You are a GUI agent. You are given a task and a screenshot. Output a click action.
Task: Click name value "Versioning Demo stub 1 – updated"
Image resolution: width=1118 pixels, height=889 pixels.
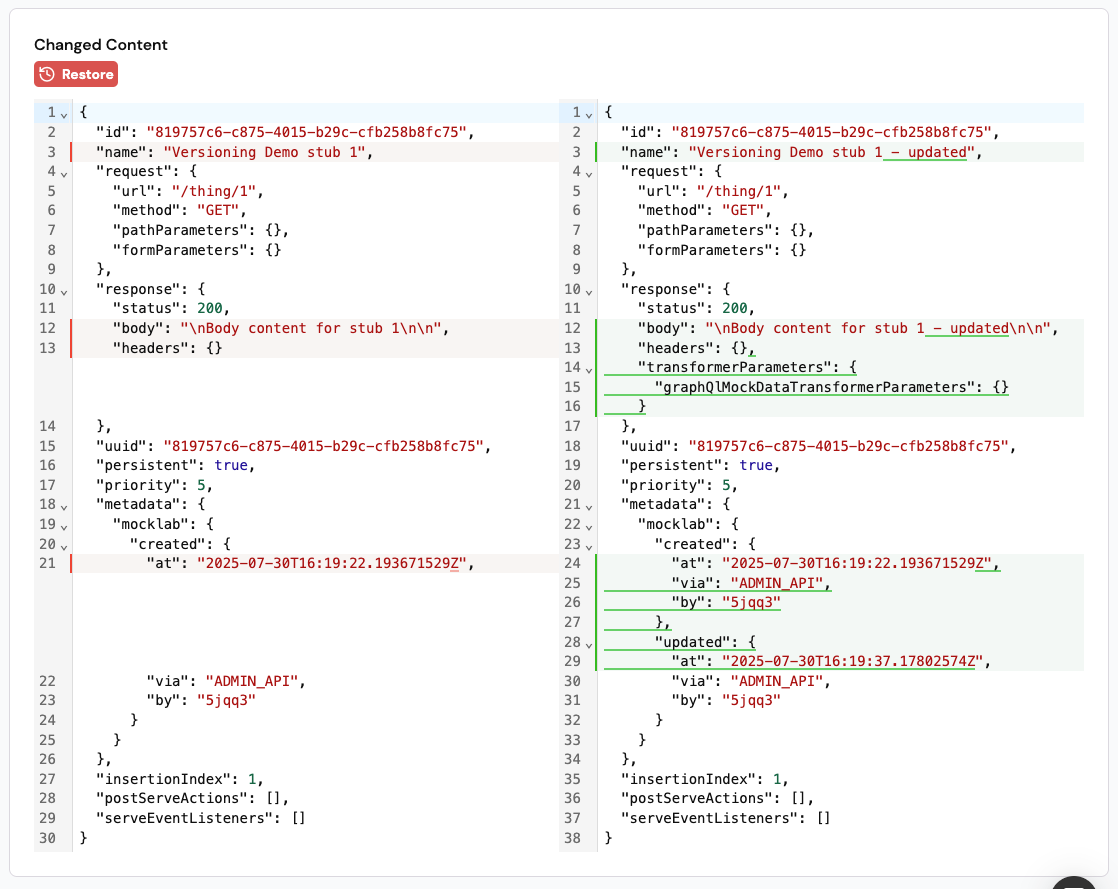tap(831, 152)
